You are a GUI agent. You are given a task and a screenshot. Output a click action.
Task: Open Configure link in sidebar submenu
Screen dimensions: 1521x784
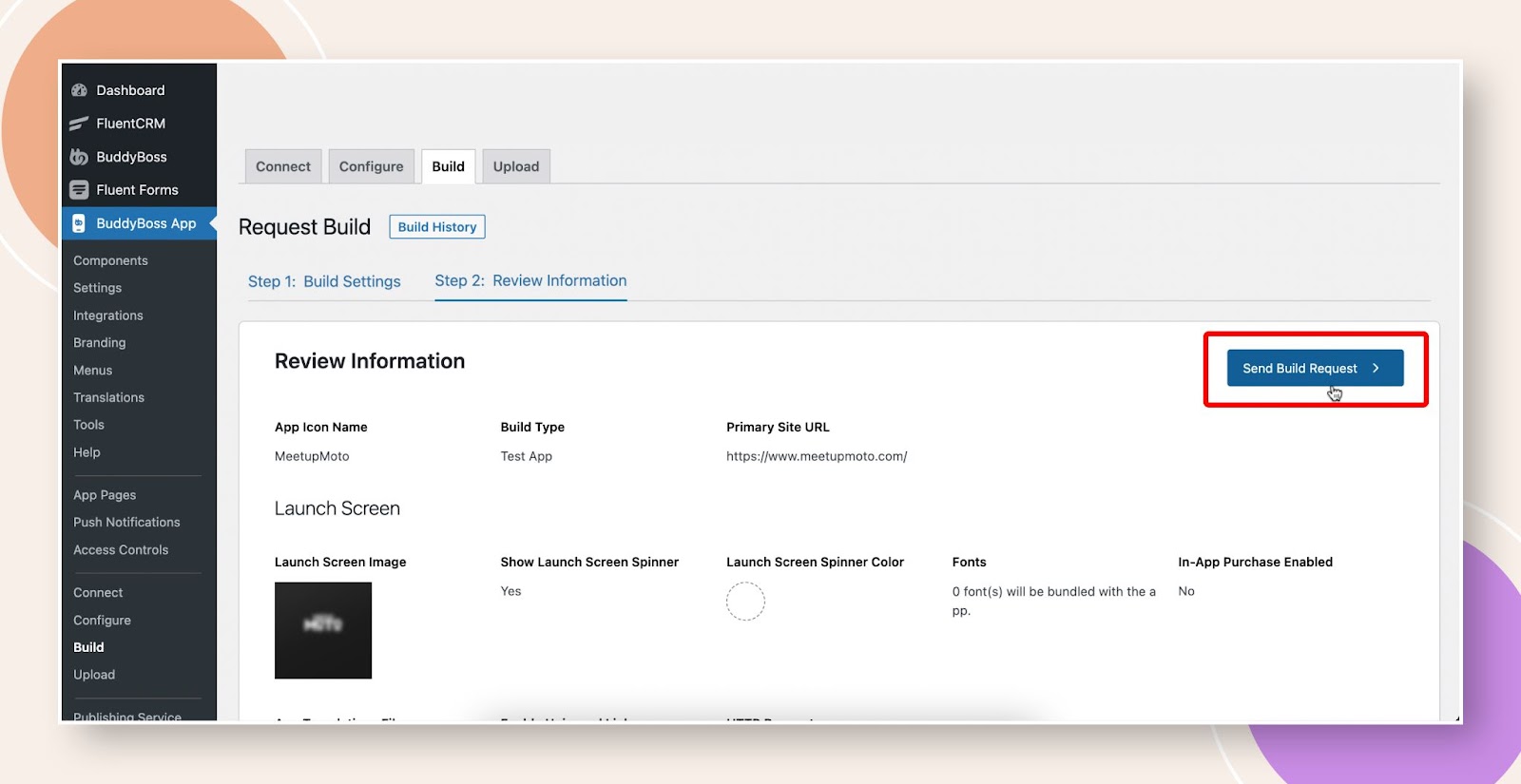click(102, 621)
